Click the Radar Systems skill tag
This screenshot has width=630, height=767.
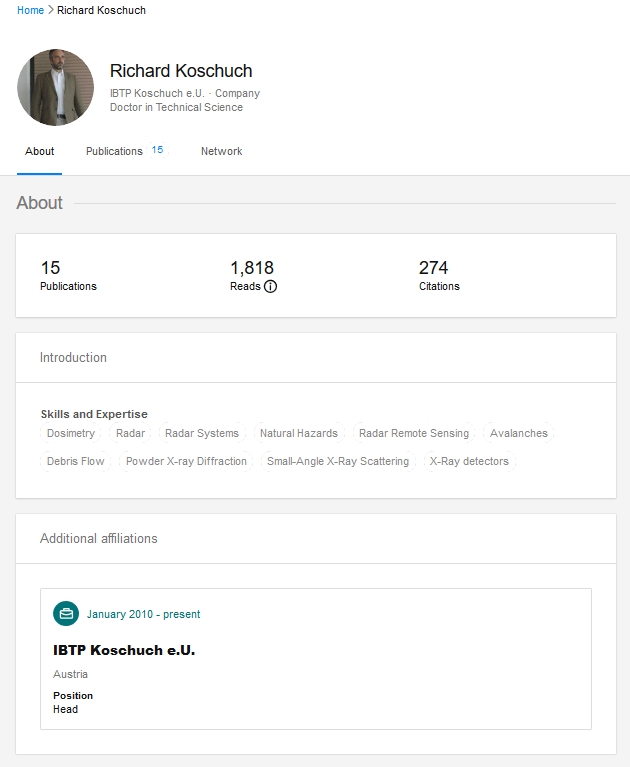(202, 433)
